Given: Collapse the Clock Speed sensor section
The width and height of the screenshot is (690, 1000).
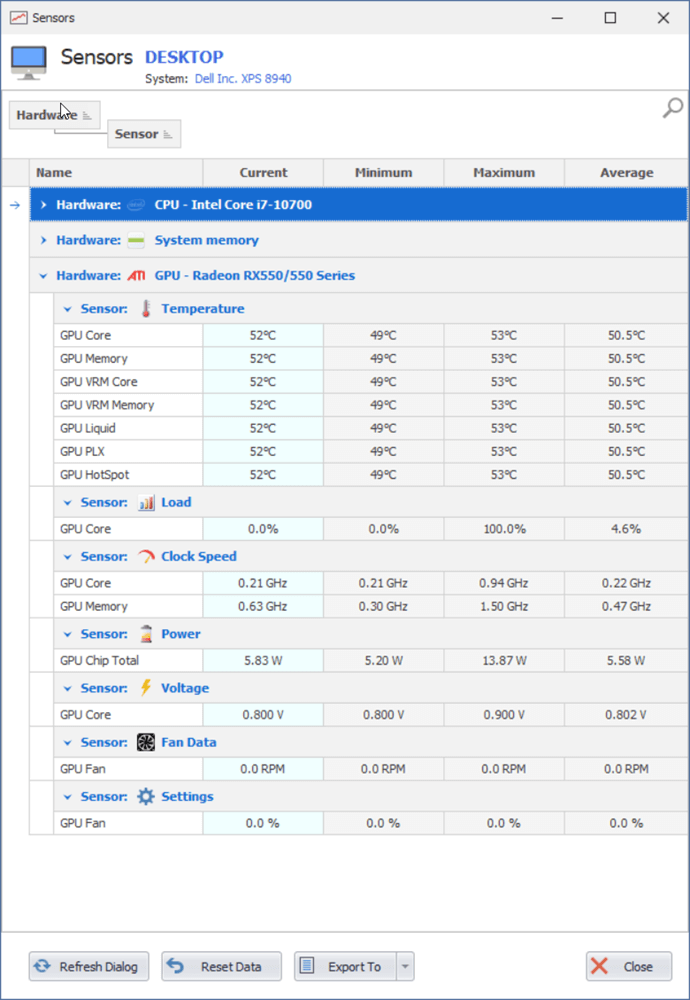Looking at the screenshot, I should [x=68, y=557].
